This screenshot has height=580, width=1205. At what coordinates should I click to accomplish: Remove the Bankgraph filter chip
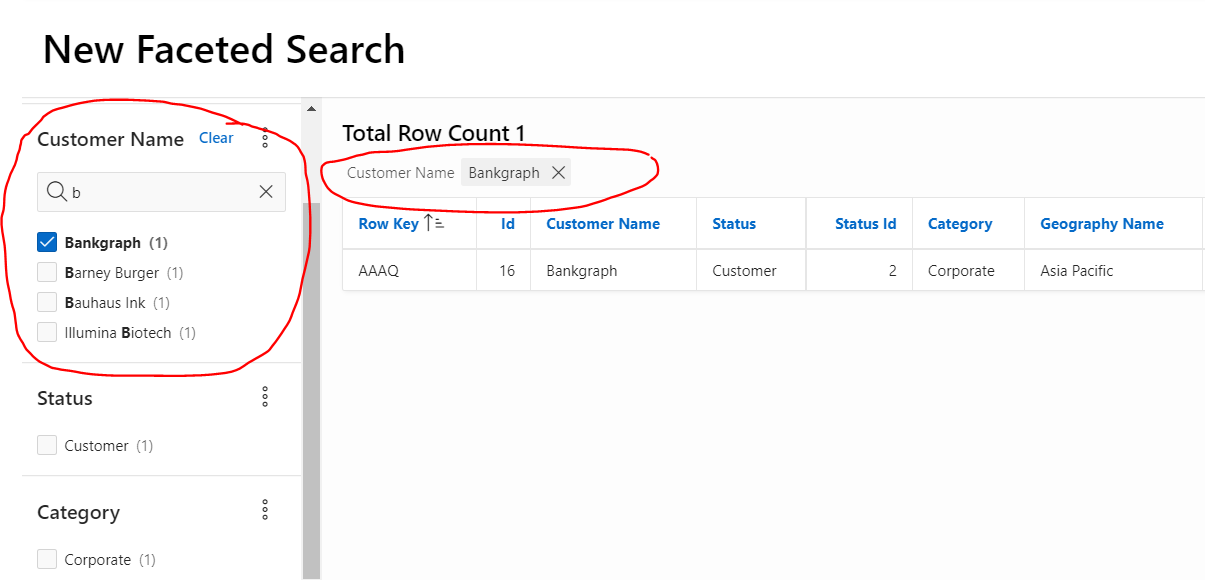(559, 173)
